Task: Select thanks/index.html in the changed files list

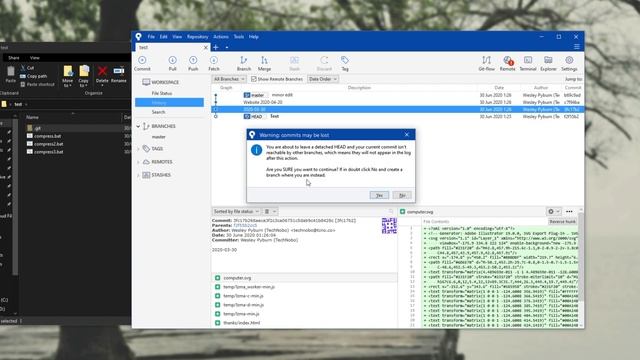Action: click(304, 323)
